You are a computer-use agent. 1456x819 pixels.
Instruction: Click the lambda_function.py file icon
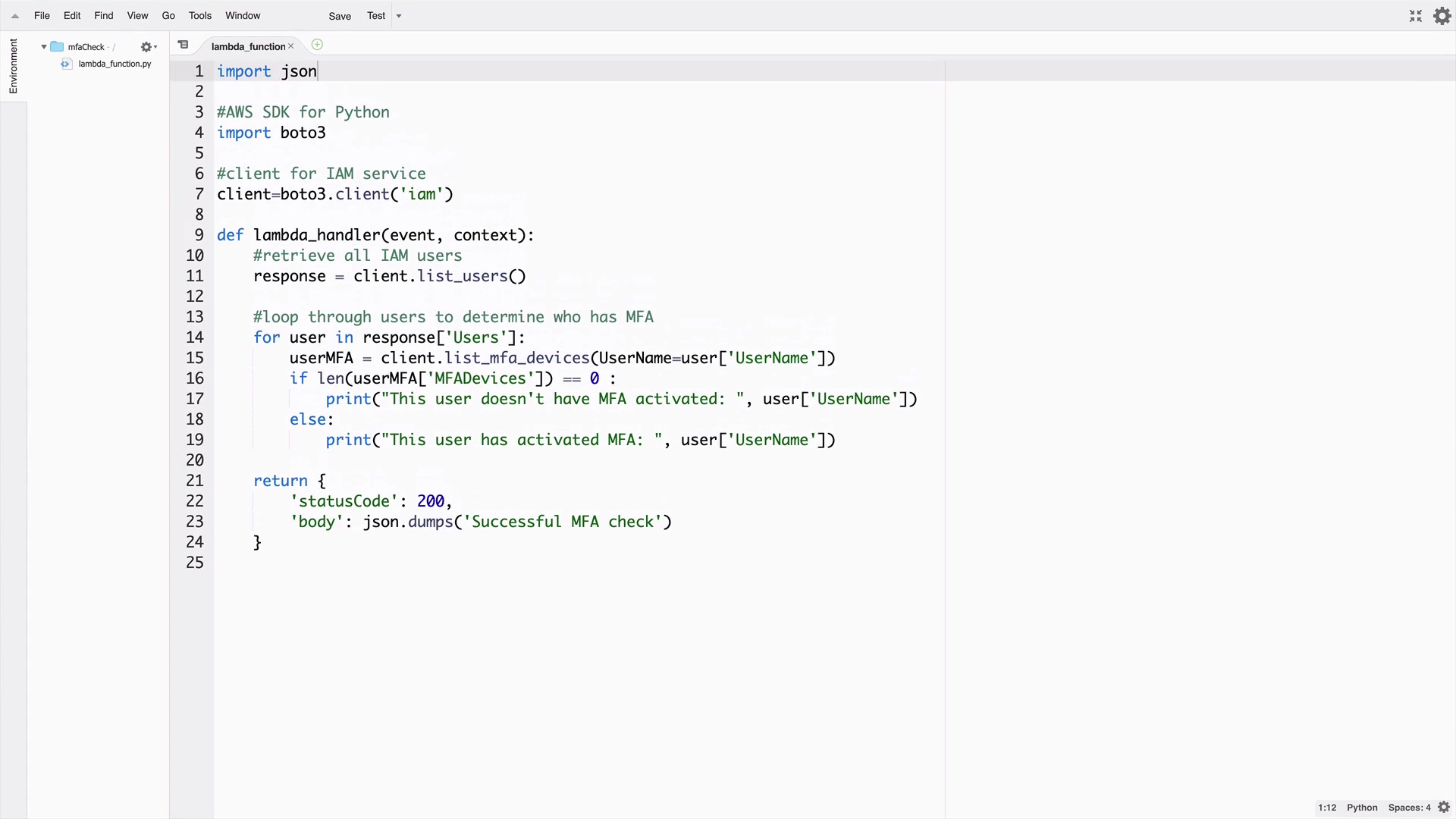(x=66, y=64)
